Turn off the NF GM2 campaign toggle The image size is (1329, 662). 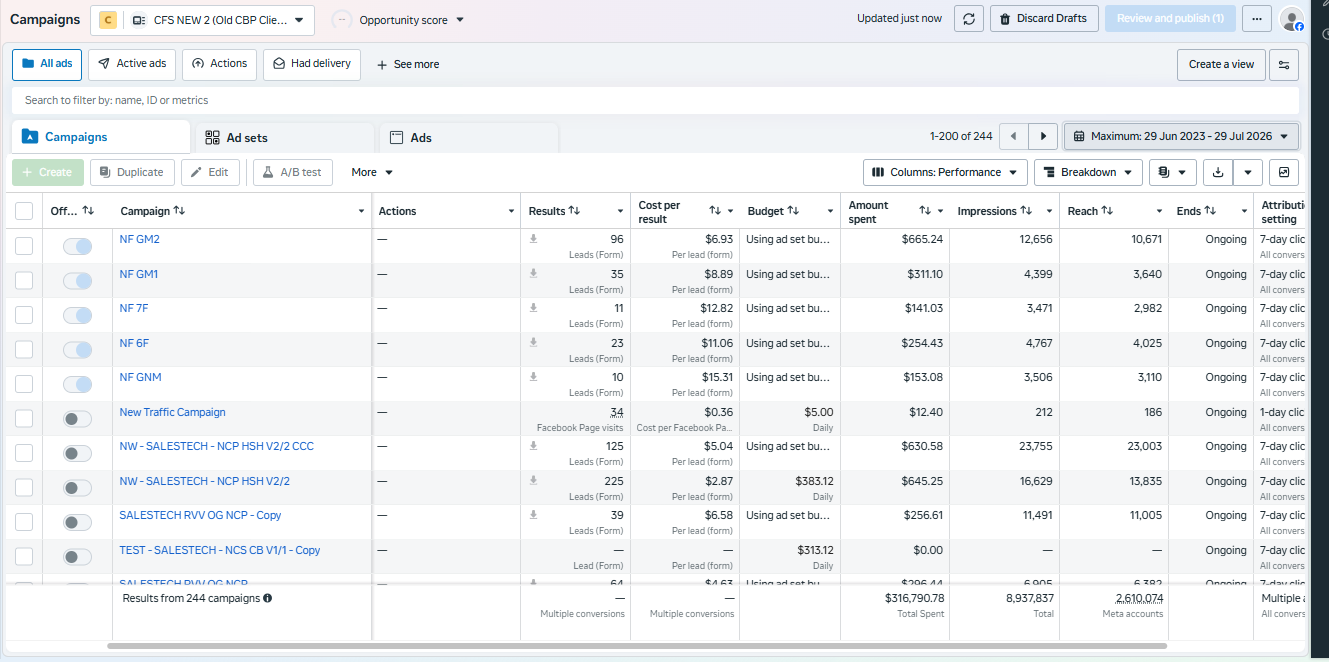pyautogui.click(x=77, y=246)
